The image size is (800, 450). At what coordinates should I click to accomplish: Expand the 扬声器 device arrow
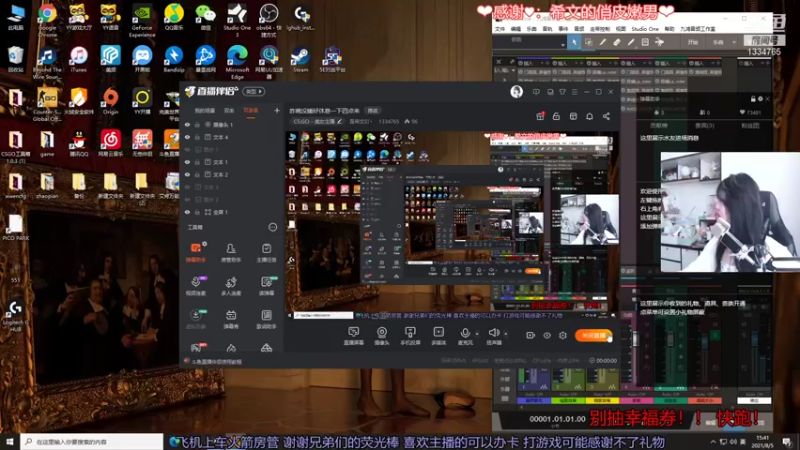pyautogui.click(x=506, y=334)
